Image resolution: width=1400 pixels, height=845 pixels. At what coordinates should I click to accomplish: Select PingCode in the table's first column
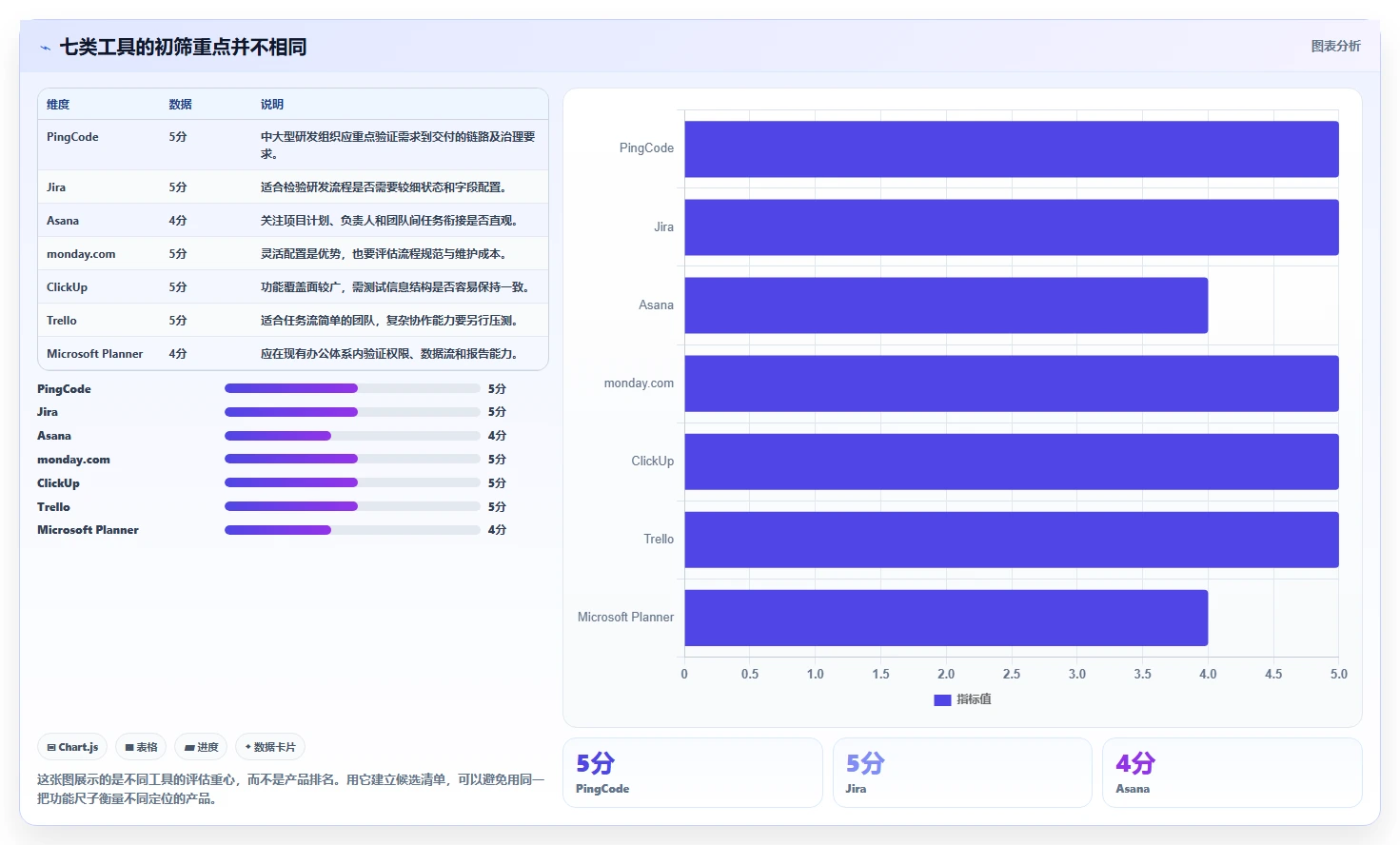point(72,137)
